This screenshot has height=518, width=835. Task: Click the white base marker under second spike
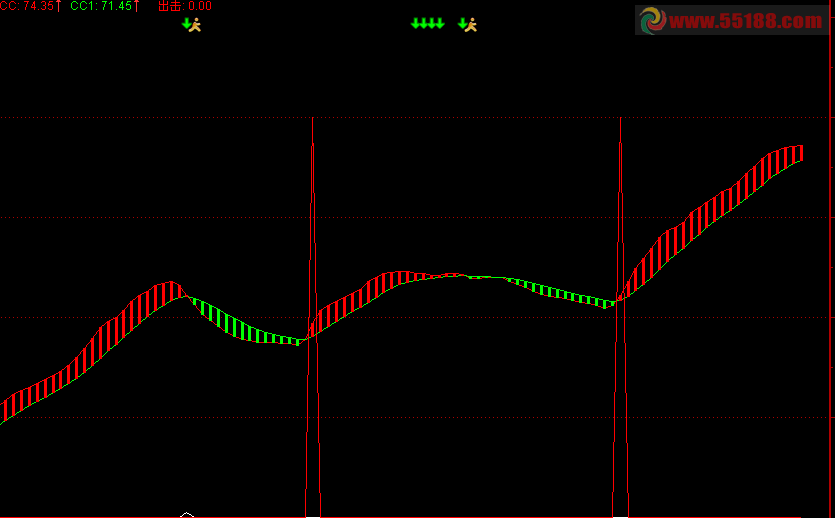coord(620,516)
